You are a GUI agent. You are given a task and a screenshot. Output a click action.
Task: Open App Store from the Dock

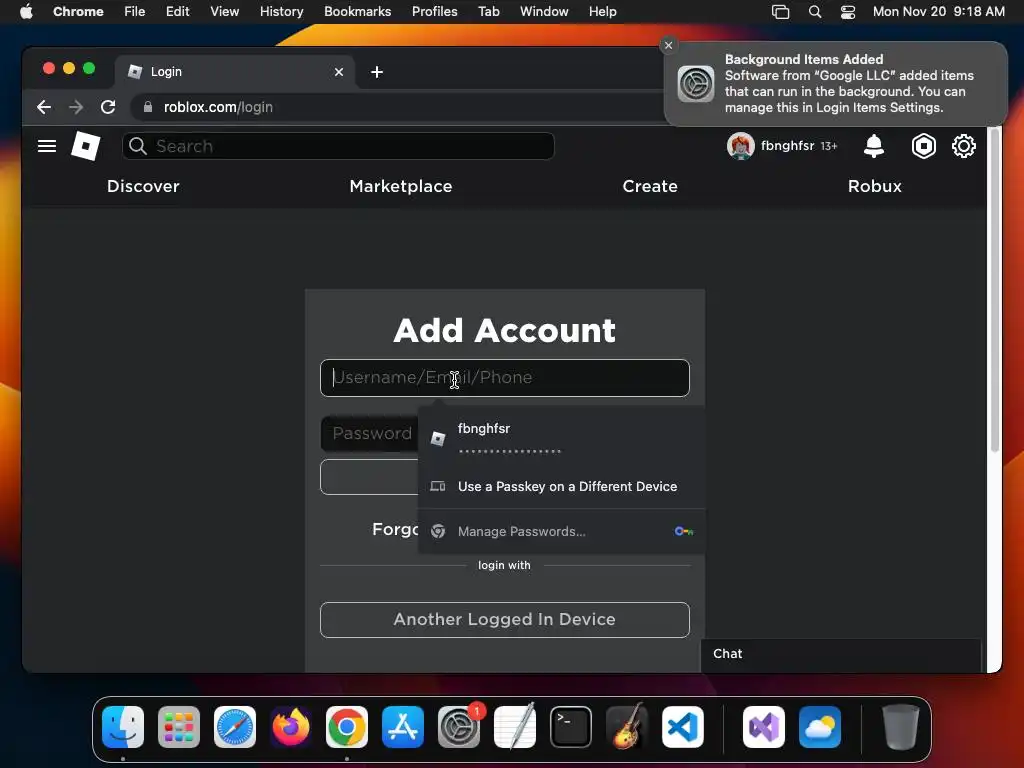[403, 727]
